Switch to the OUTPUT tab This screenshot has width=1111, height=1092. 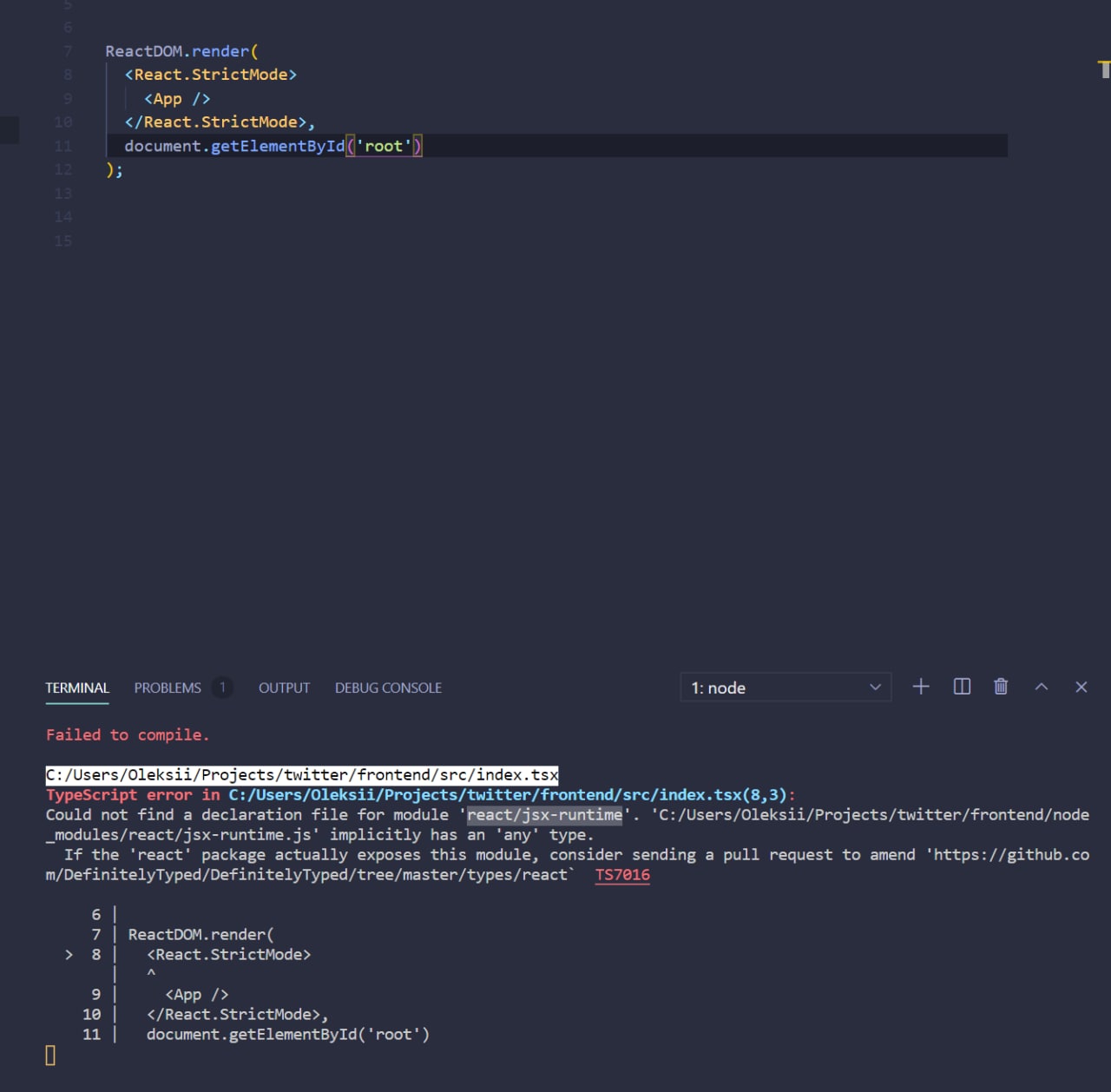[284, 687]
